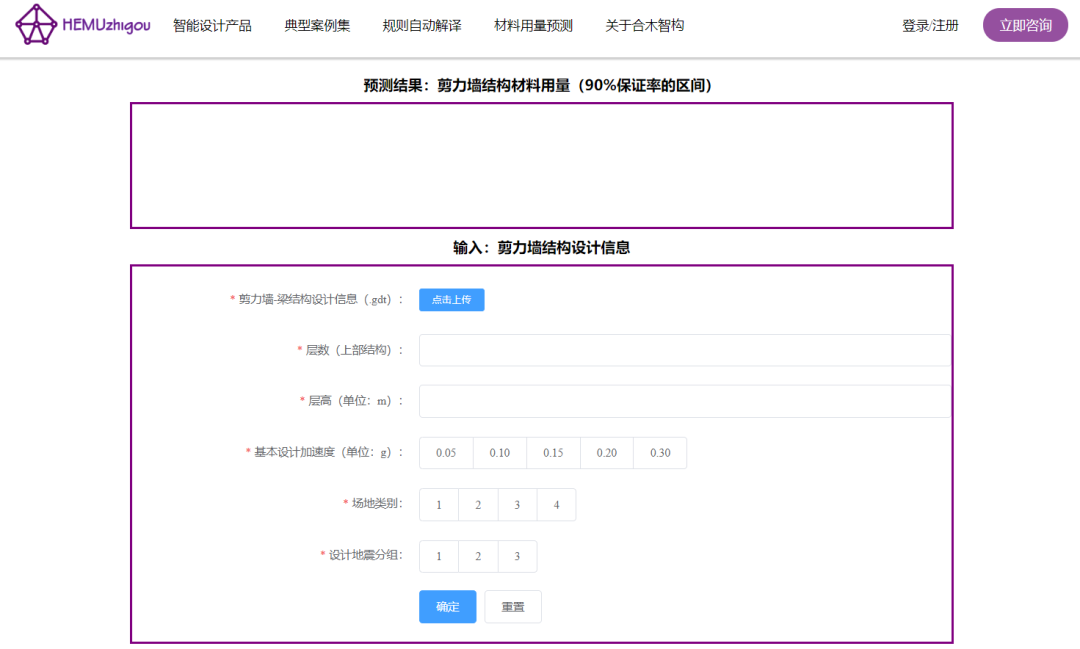Choose 0.30 for 基本设计加速度
The image size is (1080, 649).
pos(660,453)
